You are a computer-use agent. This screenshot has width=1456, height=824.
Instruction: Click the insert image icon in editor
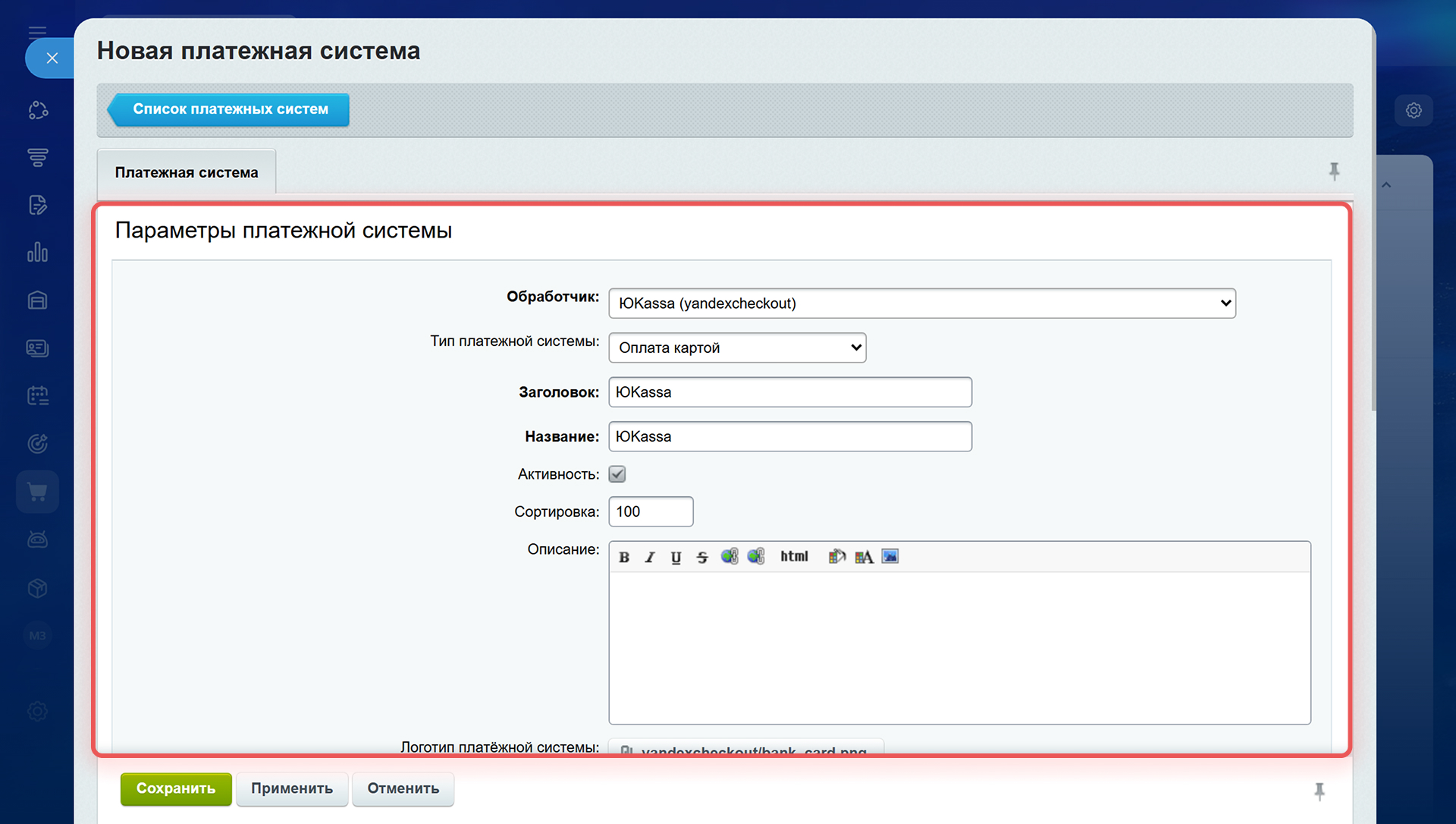(890, 556)
